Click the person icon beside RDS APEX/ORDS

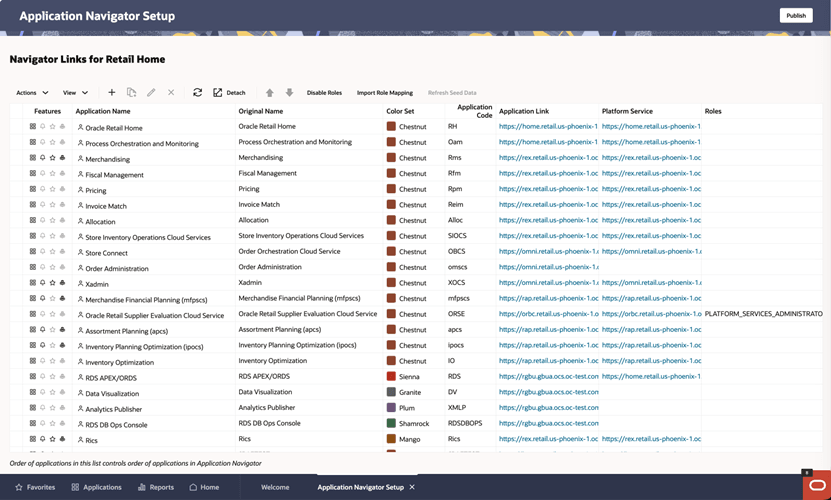81,378
